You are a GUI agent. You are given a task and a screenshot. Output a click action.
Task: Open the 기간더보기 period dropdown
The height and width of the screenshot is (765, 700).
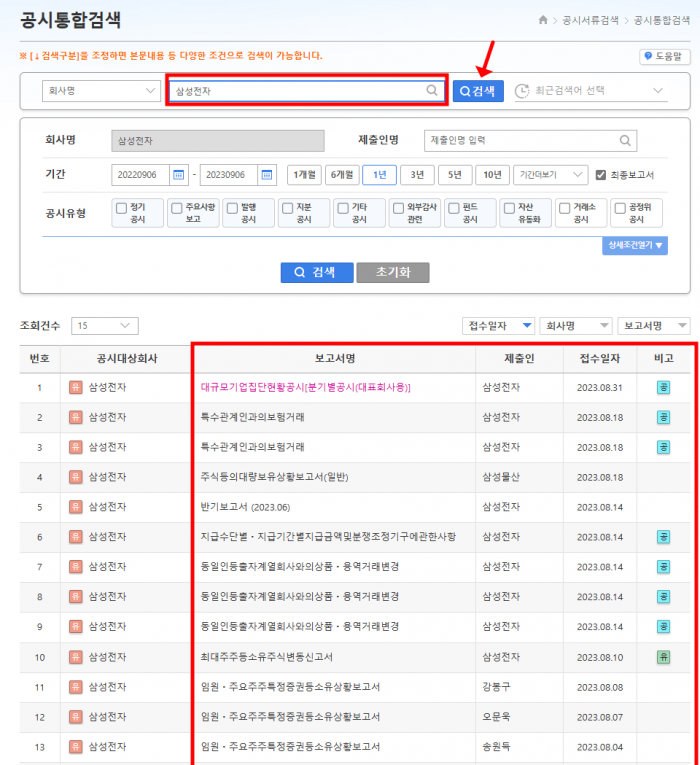(550, 175)
